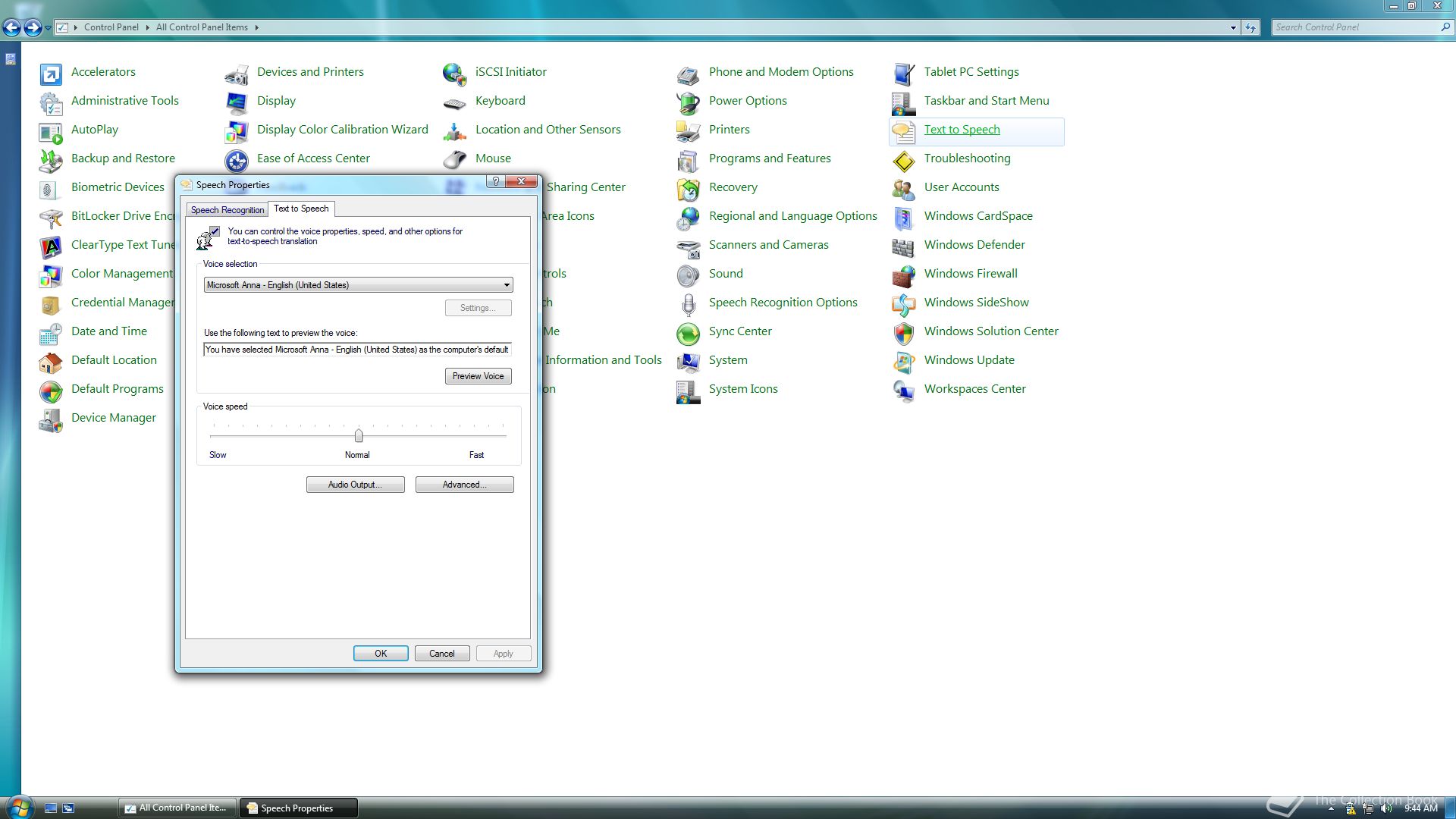1456x819 pixels.
Task: Click the Sound speaker icon
Action: tap(688, 275)
